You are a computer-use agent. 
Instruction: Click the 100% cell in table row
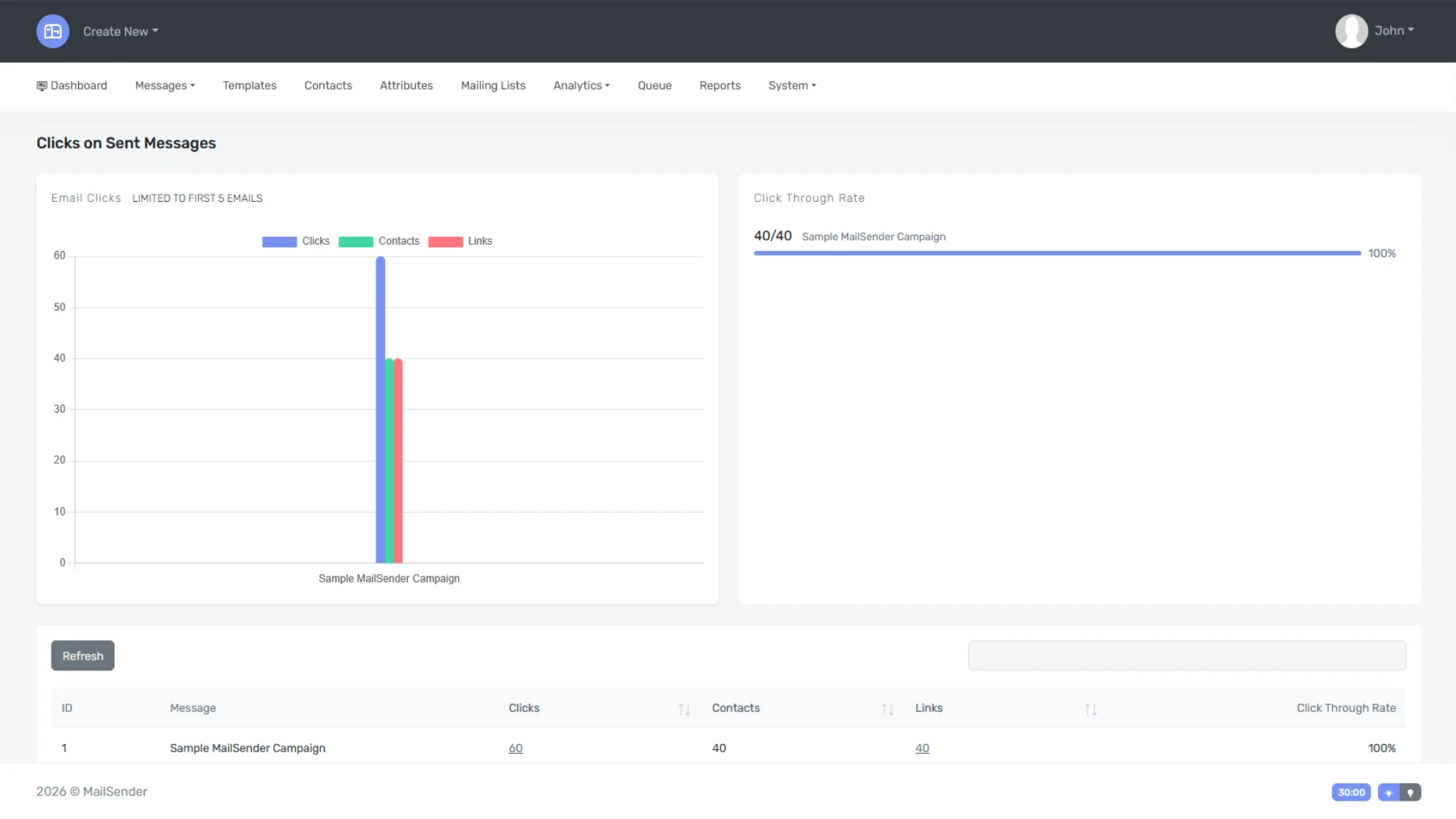pyautogui.click(x=1382, y=748)
